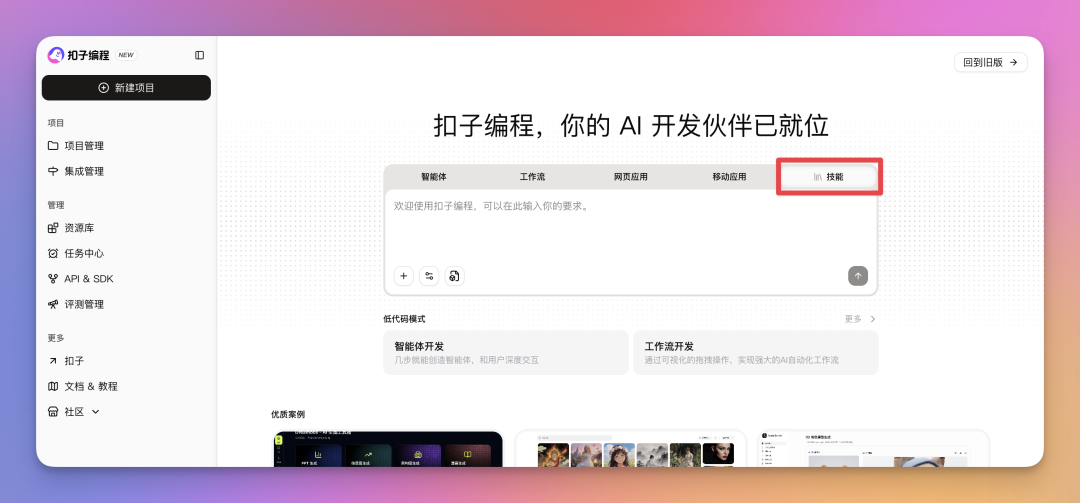Image resolution: width=1080 pixels, height=503 pixels.
Task: Expand the 社区 chevron dropdown
Action: [x=96, y=412]
